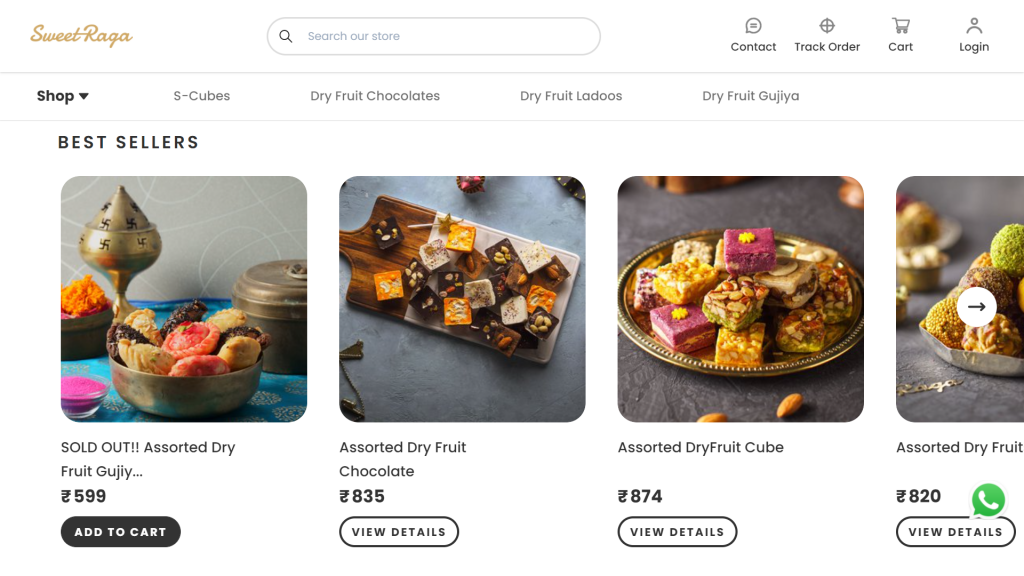1024x576 pixels.
Task: Open WhatsApp chat bubble icon
Action: (x=988, y=500)
